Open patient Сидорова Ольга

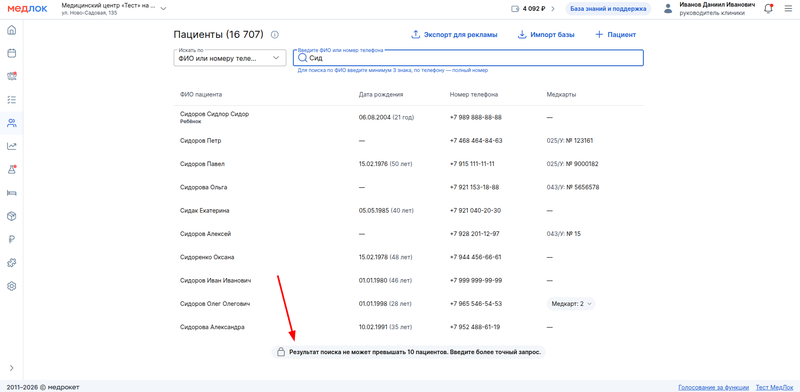tap(204, 187)
